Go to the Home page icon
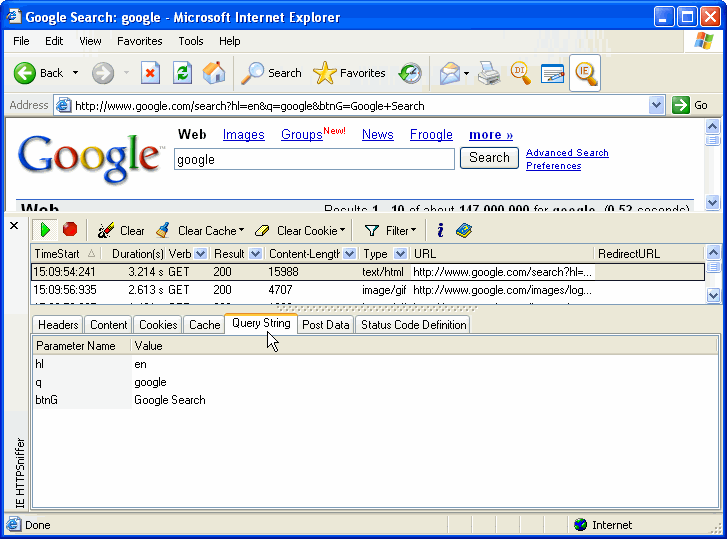Viewport: 727px width, 539px height. tap(214, 73)
